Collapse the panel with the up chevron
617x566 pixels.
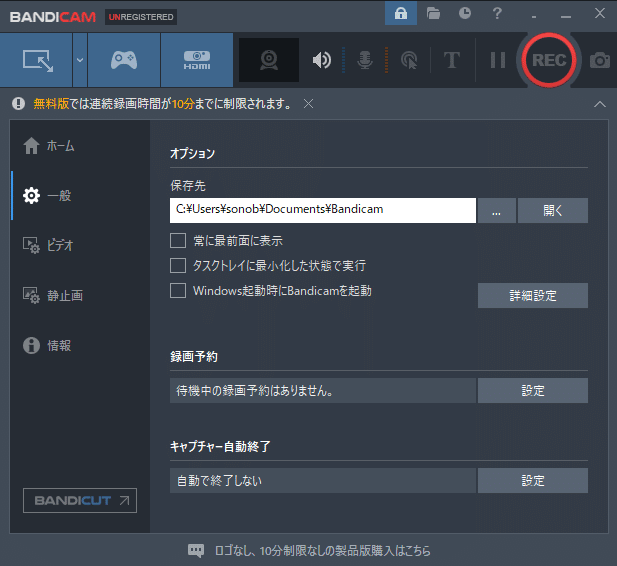pyautogui.click(x=600, y=104)
